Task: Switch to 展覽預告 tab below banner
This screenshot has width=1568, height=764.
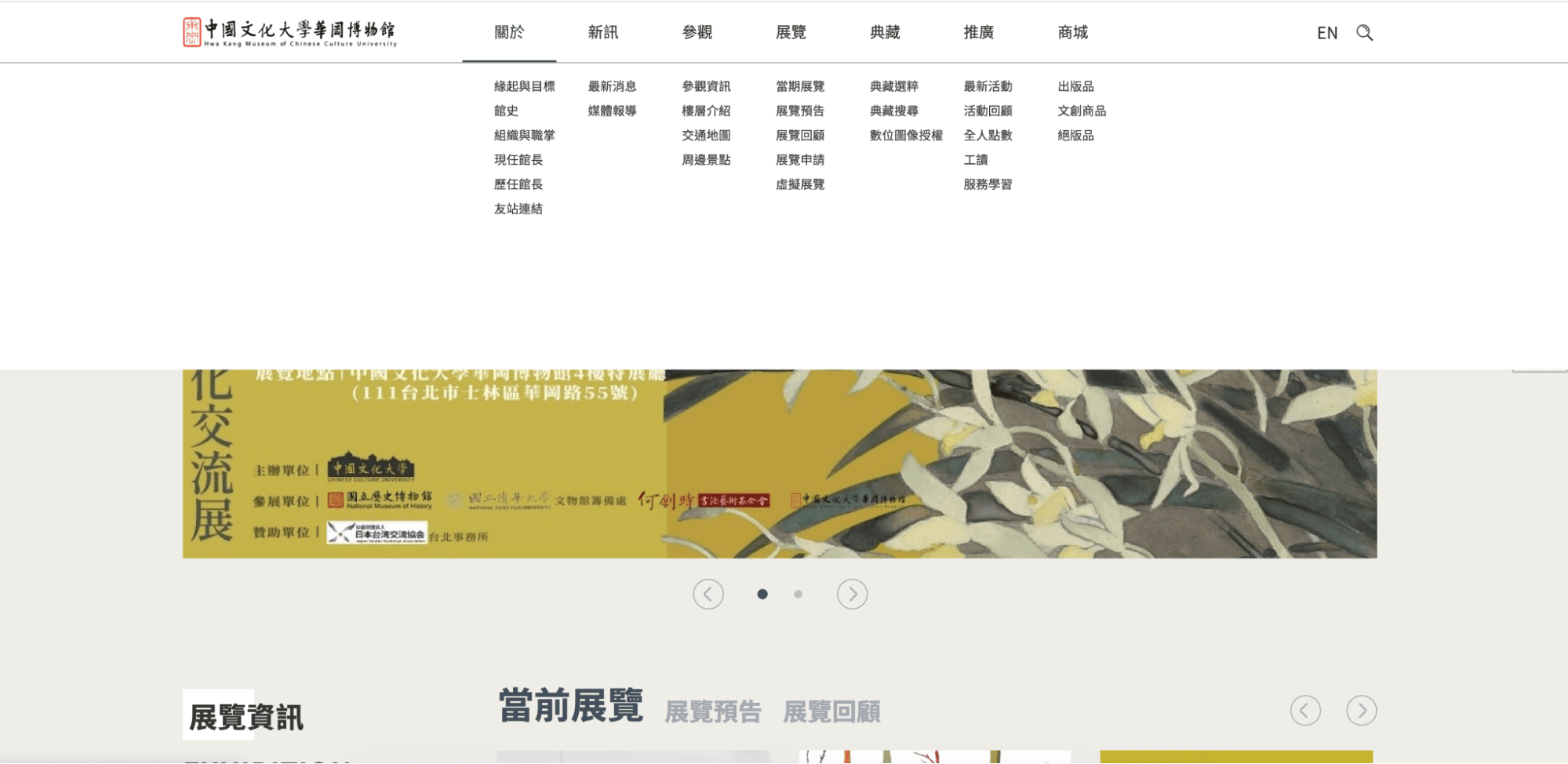Action: coord(713,711)
